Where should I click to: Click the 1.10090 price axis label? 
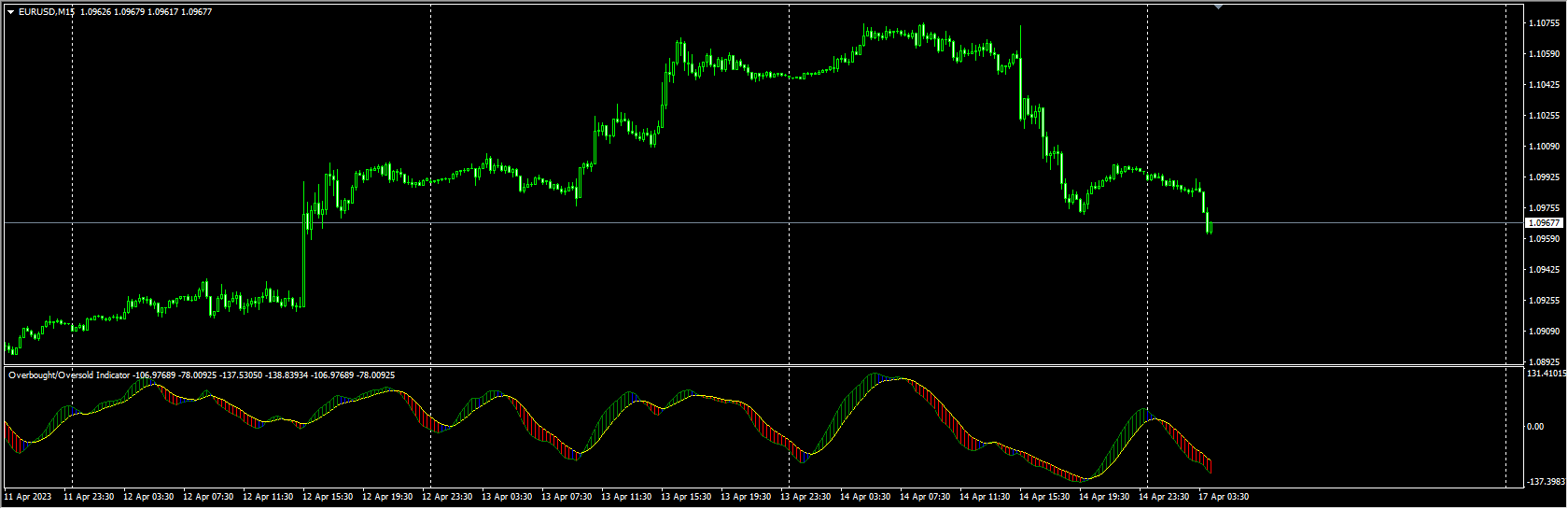(1545, 147)
